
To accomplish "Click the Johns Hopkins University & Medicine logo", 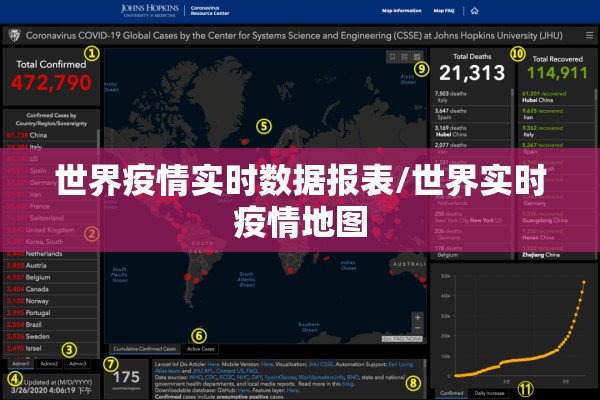I will [150, 10].
